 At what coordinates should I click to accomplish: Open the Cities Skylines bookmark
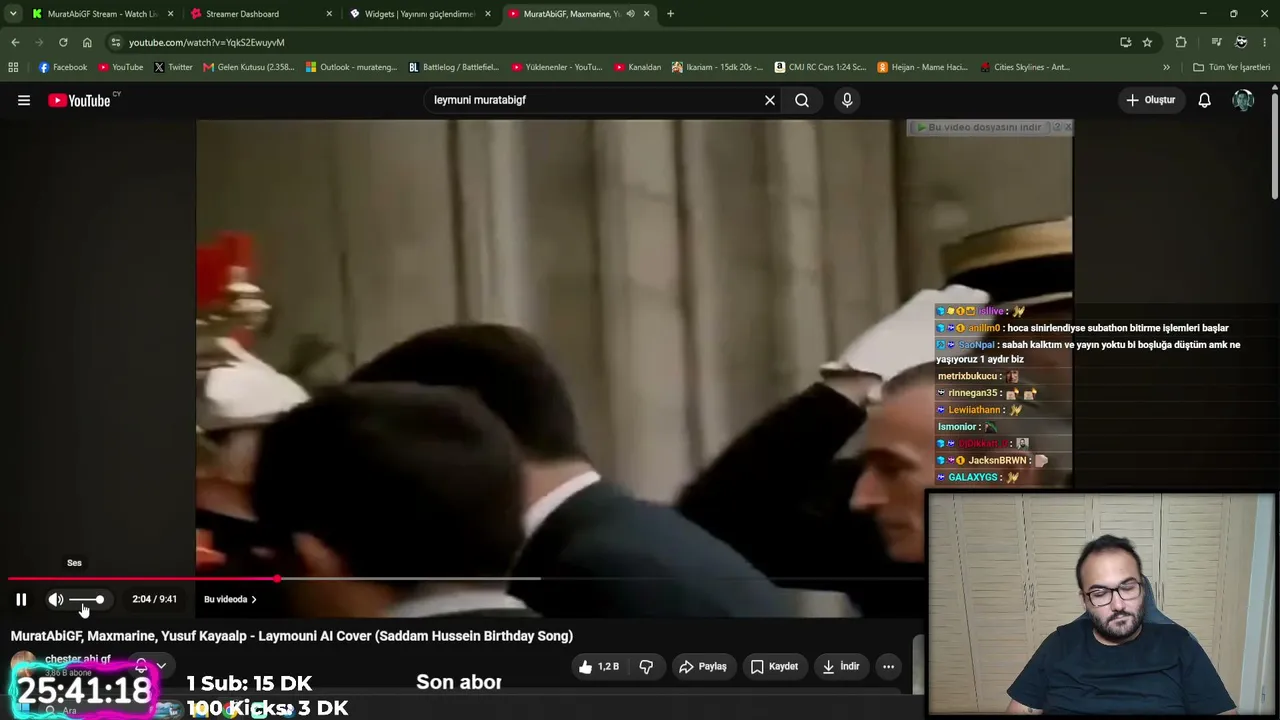tap(1025, 67)
